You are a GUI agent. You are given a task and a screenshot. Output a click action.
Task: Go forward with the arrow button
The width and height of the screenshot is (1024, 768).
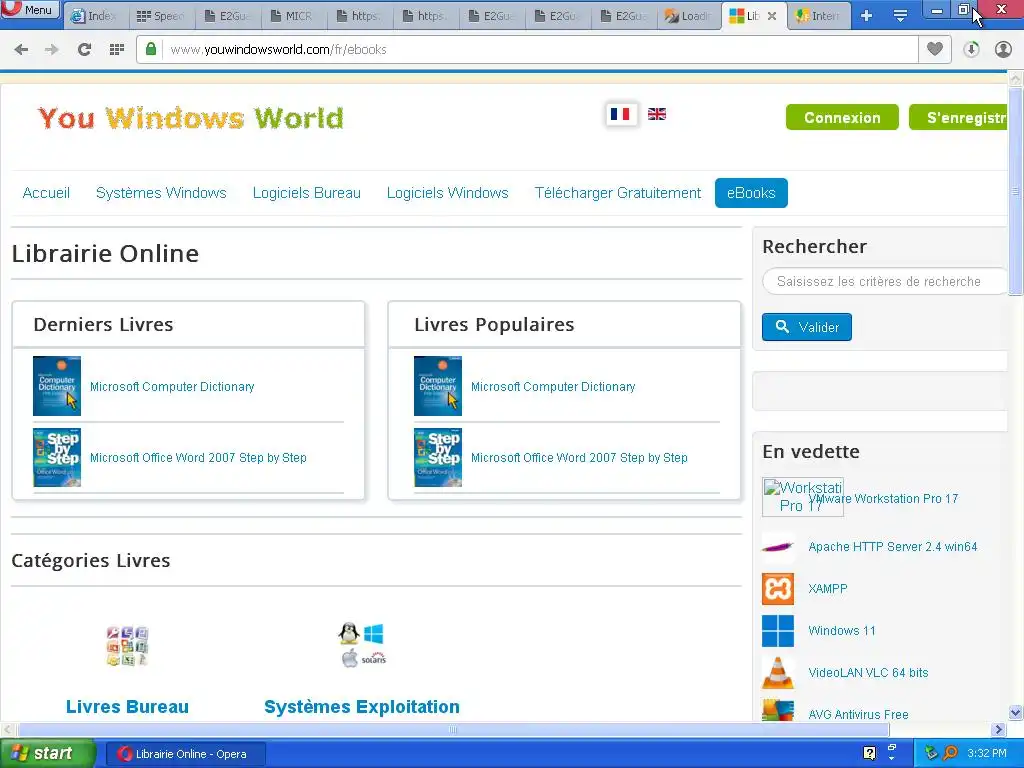52,50
